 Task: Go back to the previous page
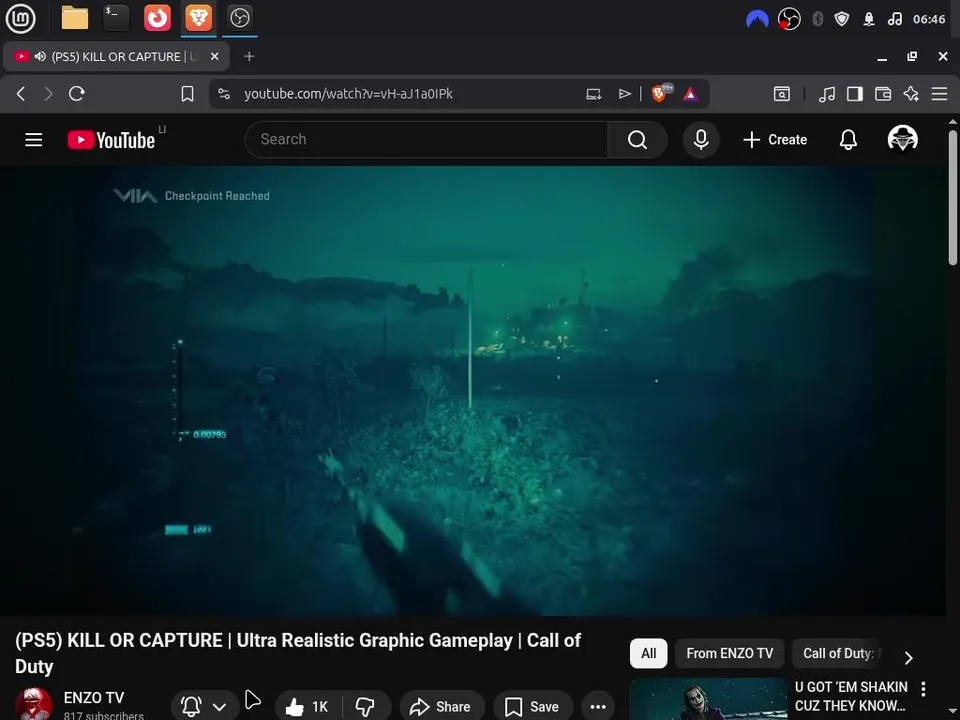point(21,94)
